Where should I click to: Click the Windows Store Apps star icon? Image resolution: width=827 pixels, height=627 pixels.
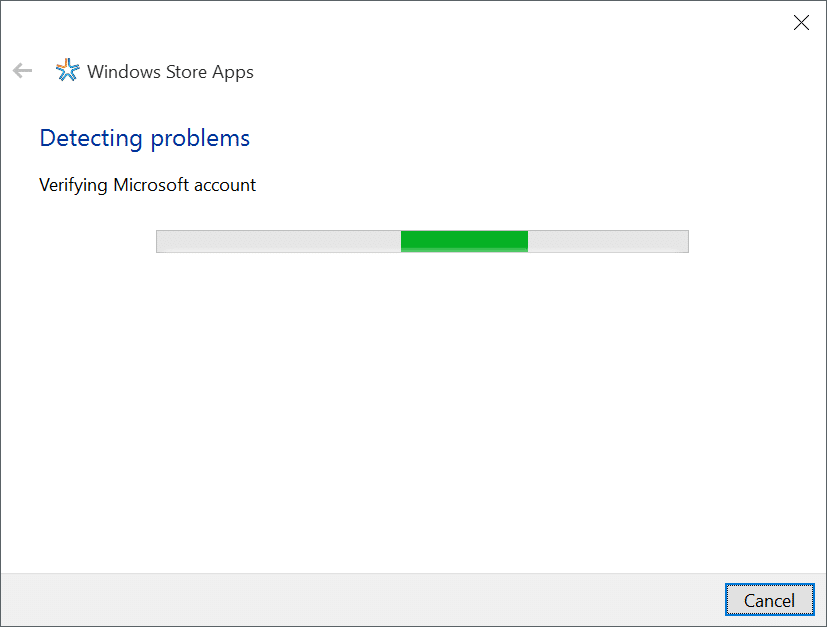tap(68, 70)
